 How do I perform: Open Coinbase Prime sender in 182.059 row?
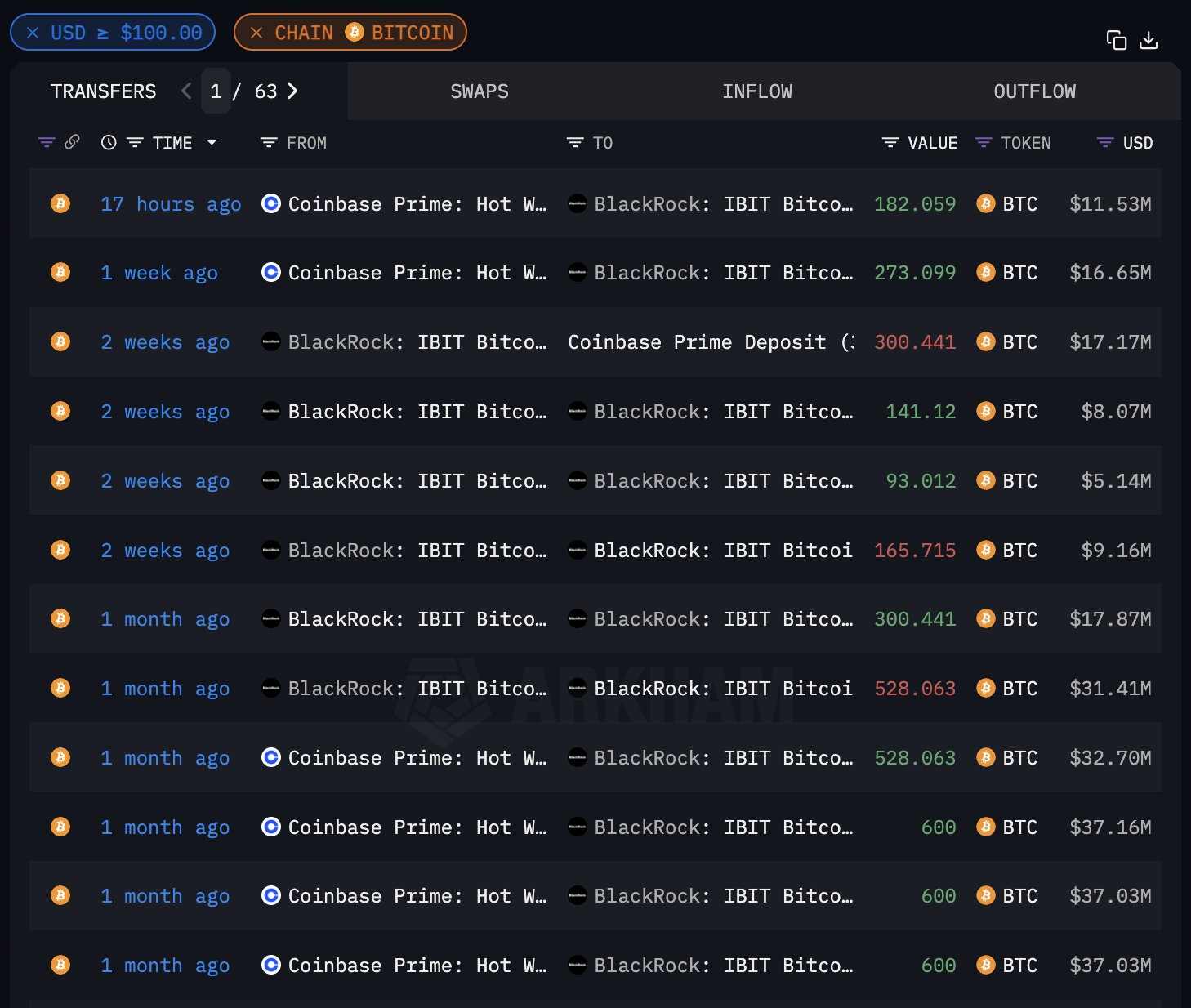(417, 203)
